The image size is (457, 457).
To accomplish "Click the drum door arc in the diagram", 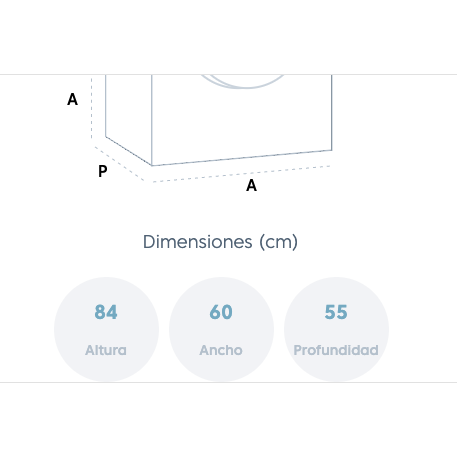I will pyautogui.click(x=243, y=82).
